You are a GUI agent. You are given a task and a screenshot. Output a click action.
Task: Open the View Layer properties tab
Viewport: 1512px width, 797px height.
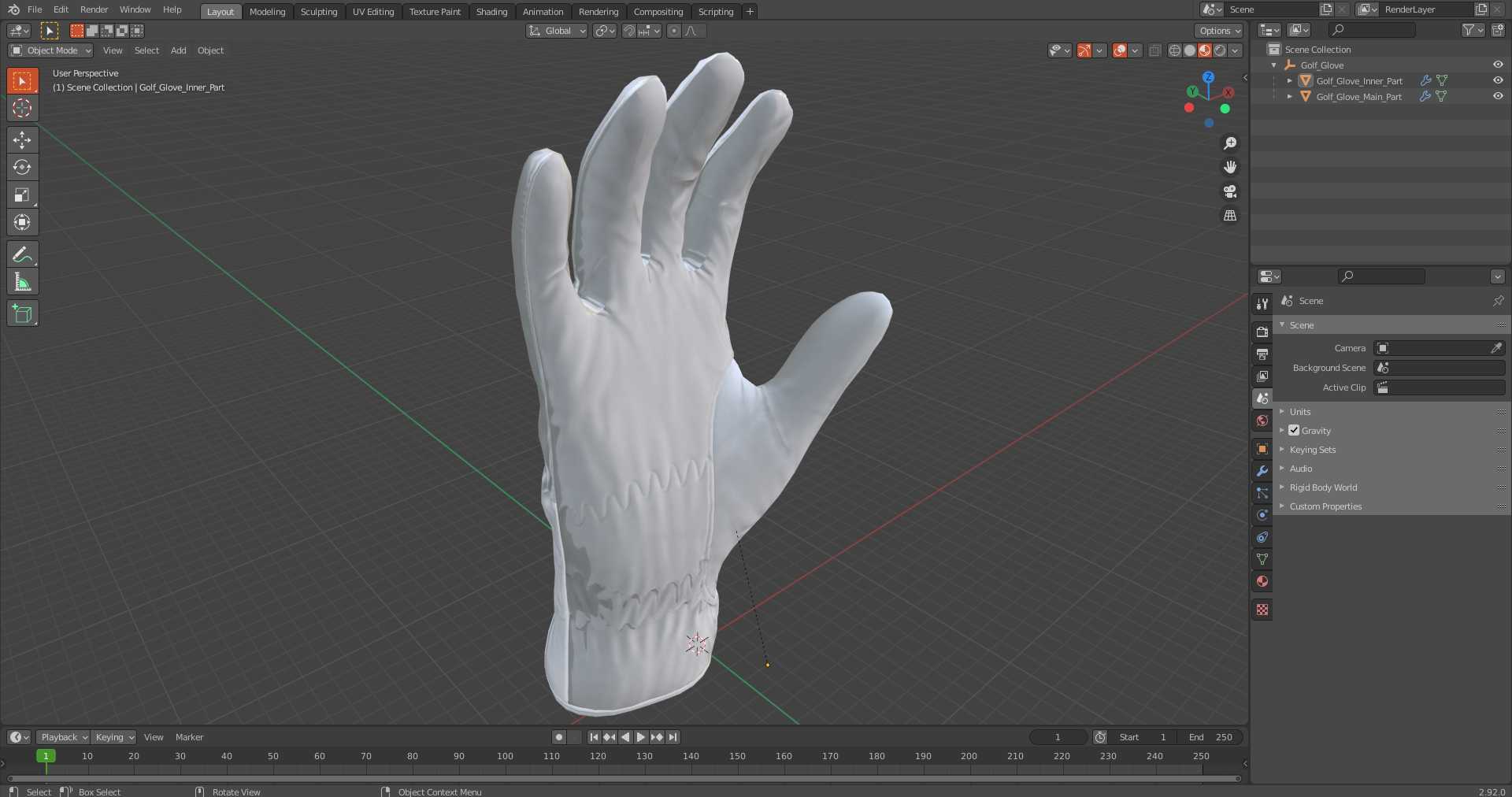click(1262, 376)
